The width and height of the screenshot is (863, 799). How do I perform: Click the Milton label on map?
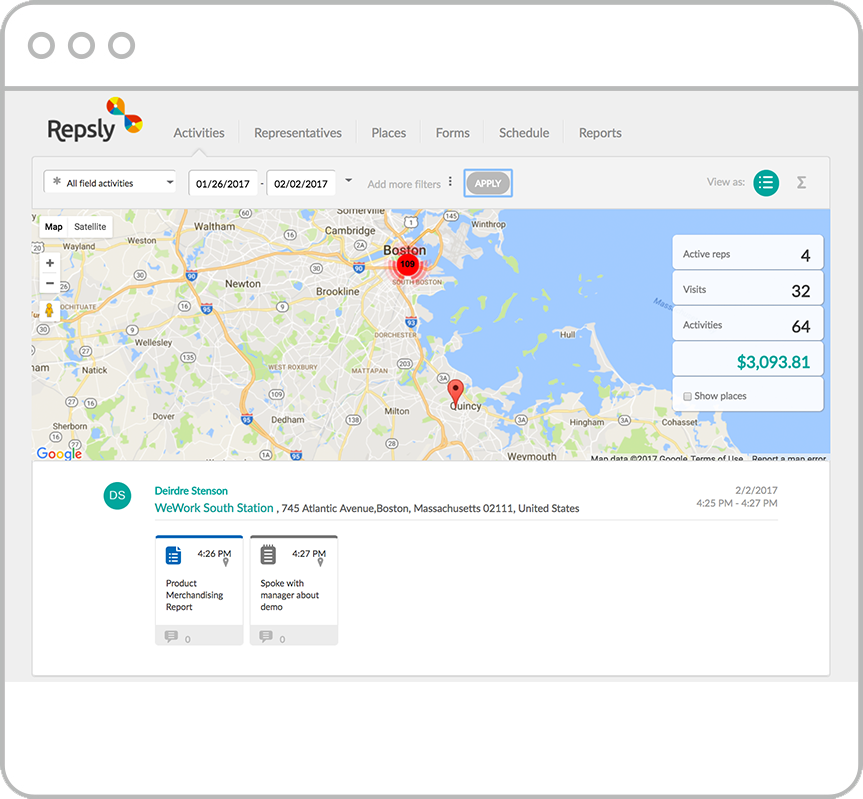pos(397,411)
